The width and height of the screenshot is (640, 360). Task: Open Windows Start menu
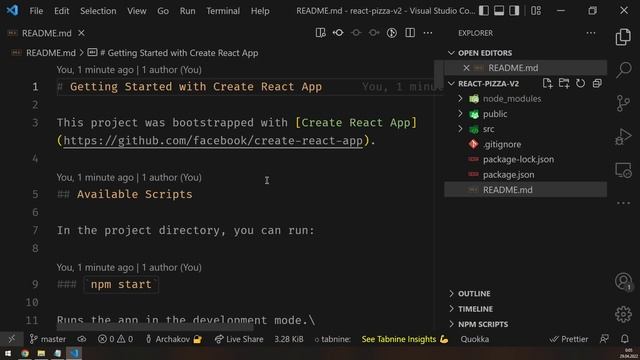tap(8, 353)
